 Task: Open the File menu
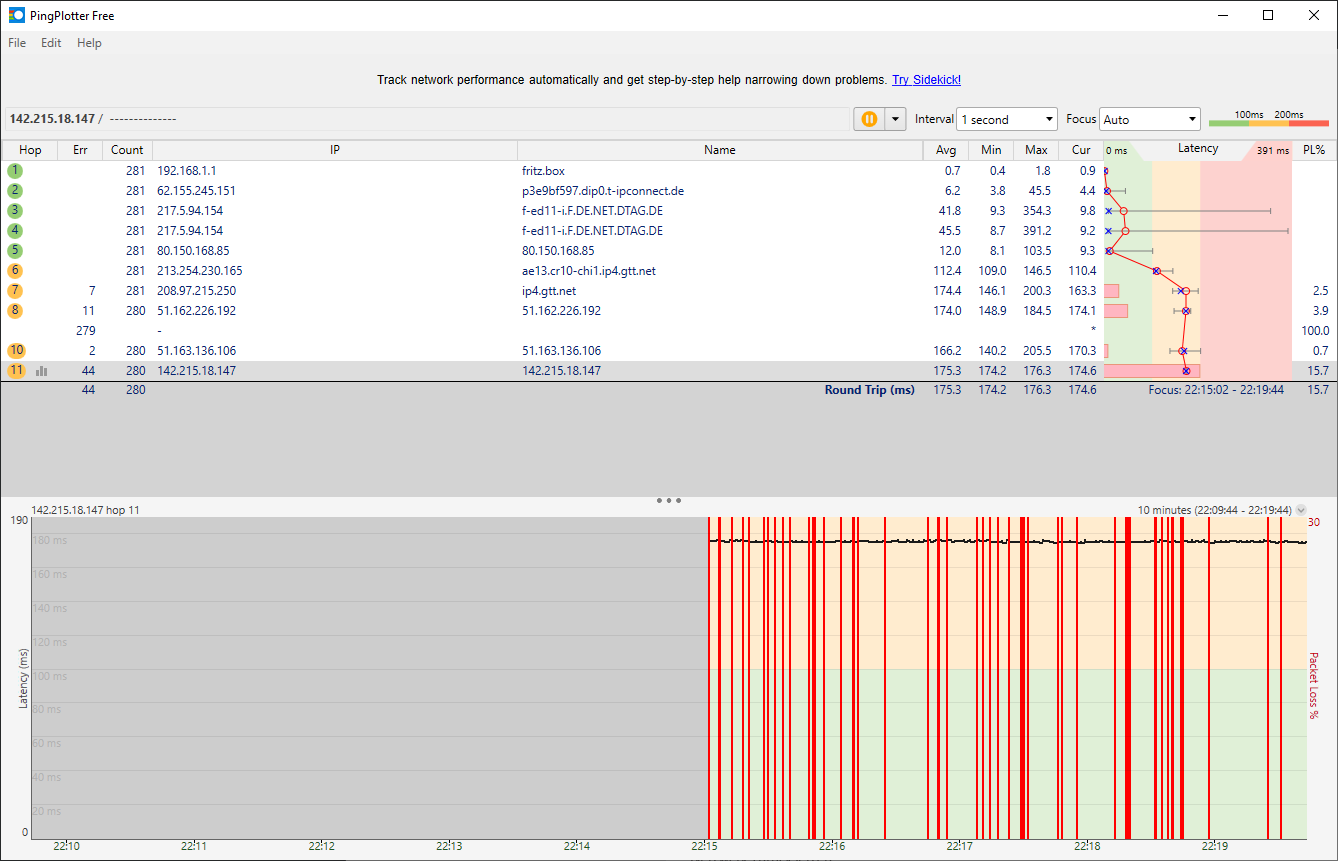click(x=17, y=43)
